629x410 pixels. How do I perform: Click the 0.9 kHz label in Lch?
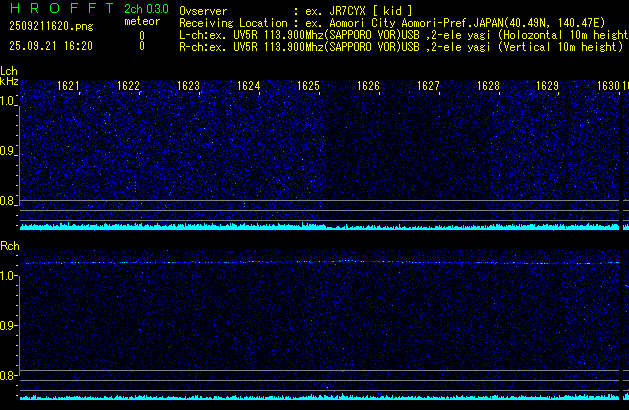pos(9,151)
